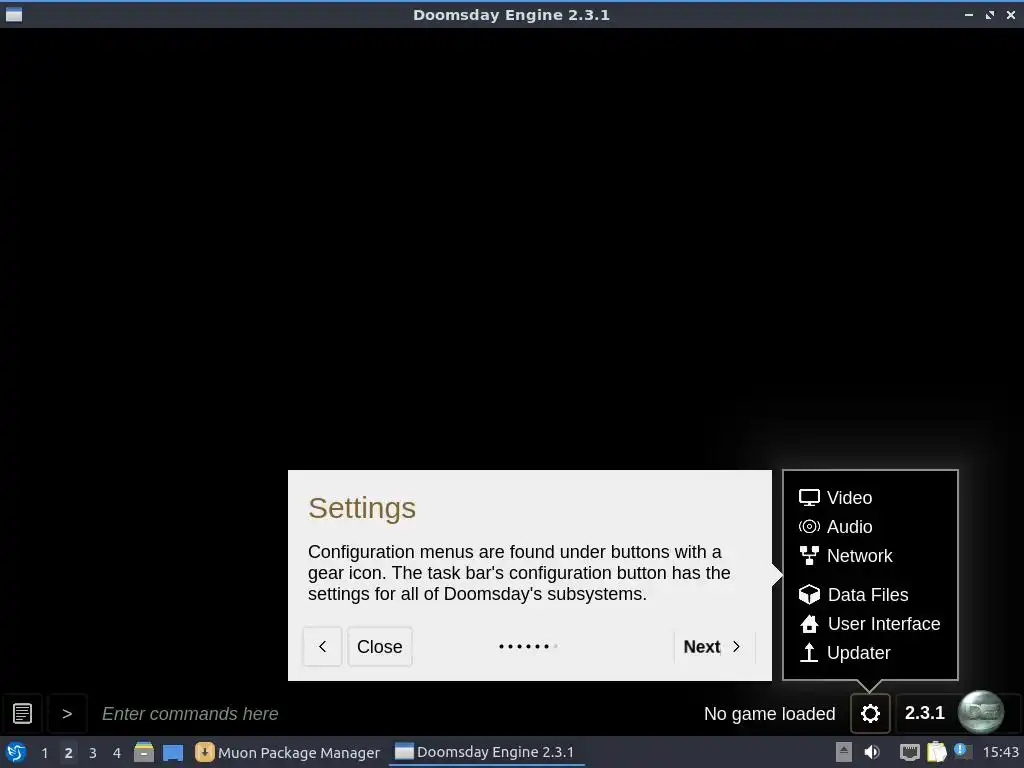Open the title bar window menu icon
This screenshot has height=768, width=1024.
pos(14,14)
